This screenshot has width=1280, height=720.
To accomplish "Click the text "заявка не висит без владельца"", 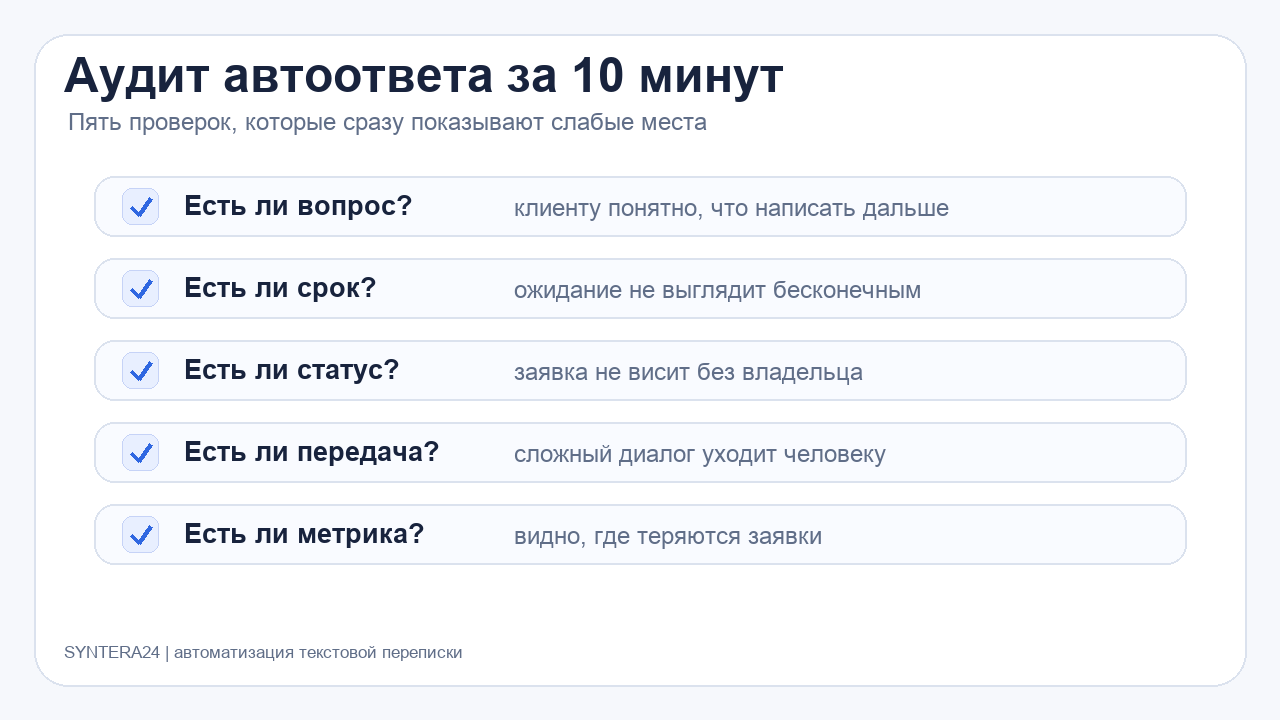I will pyautogui.click(x=688, y=373).
